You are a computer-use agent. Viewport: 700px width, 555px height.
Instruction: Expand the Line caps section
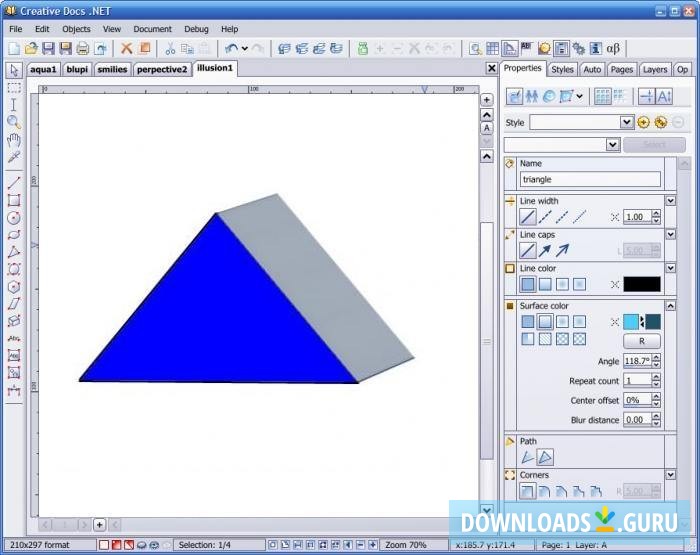[x=671, y=234]
